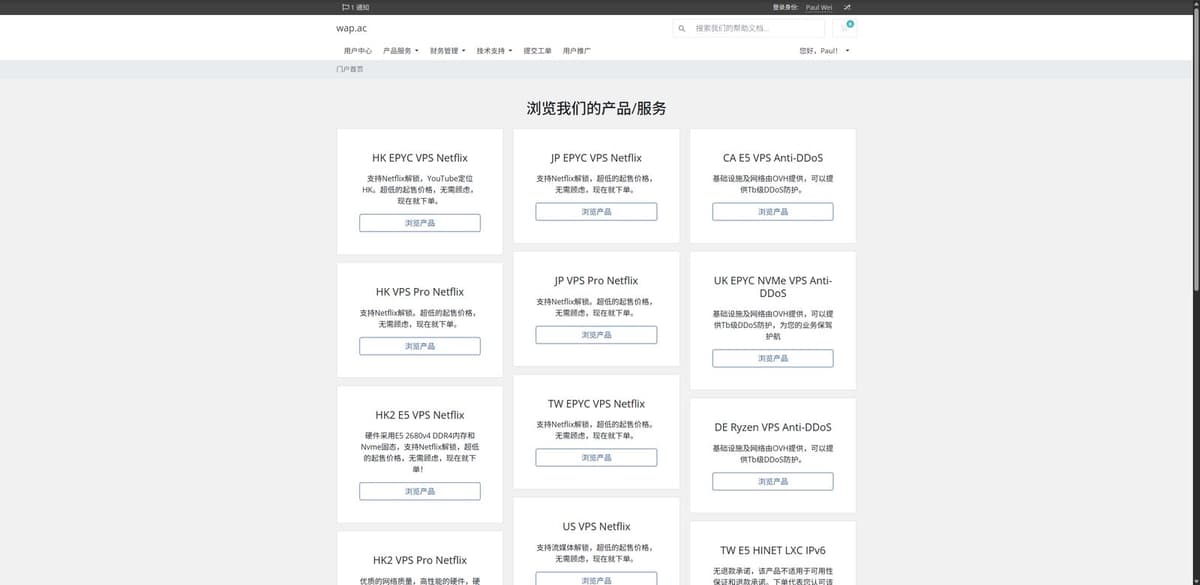Click the JP VPS Pro Netflix card title

coord(596,281)
